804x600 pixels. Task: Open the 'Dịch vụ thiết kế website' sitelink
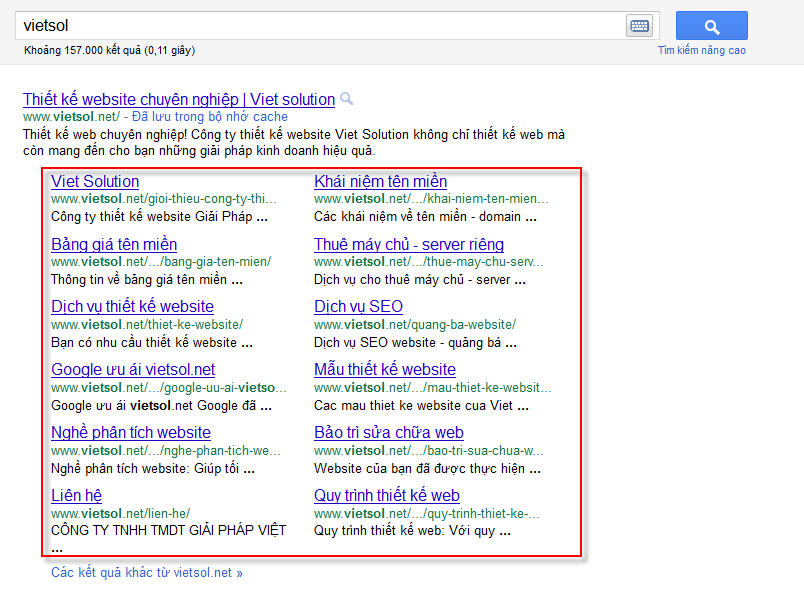pos(132,307)
